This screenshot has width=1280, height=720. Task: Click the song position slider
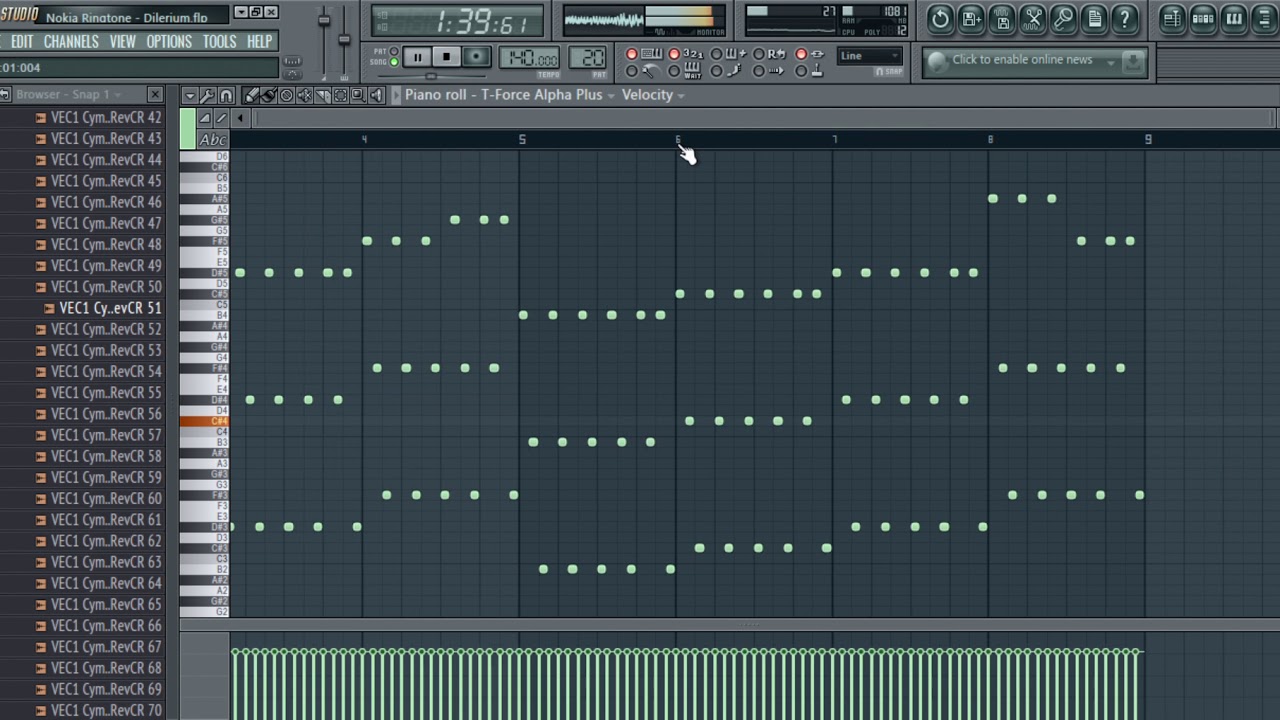click(432, 76)
